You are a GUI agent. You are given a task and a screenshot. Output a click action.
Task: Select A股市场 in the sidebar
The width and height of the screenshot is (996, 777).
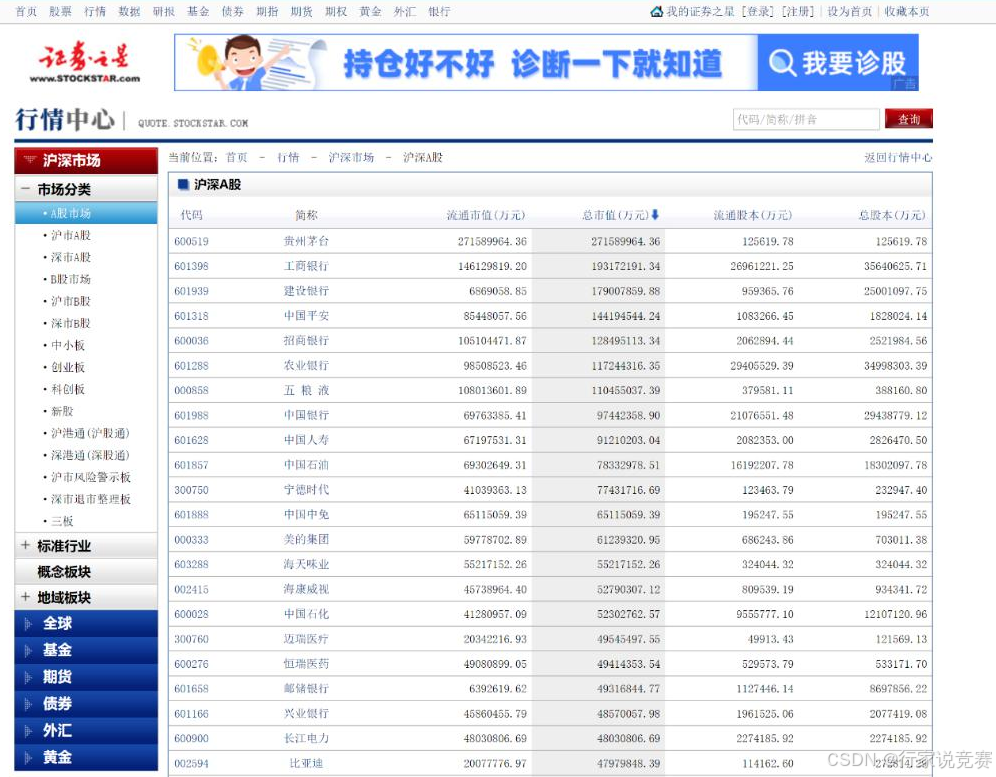point(71,213)
